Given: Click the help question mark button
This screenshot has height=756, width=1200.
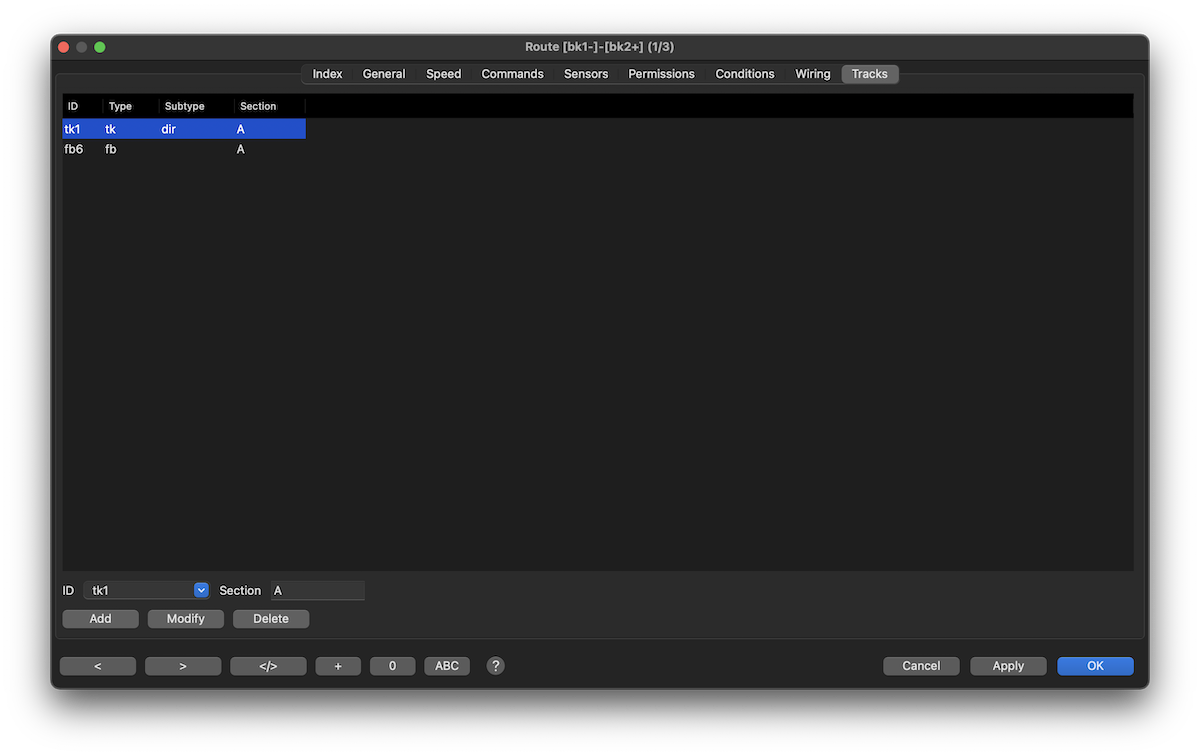Looking at the screenshot, I should point(495,666).
